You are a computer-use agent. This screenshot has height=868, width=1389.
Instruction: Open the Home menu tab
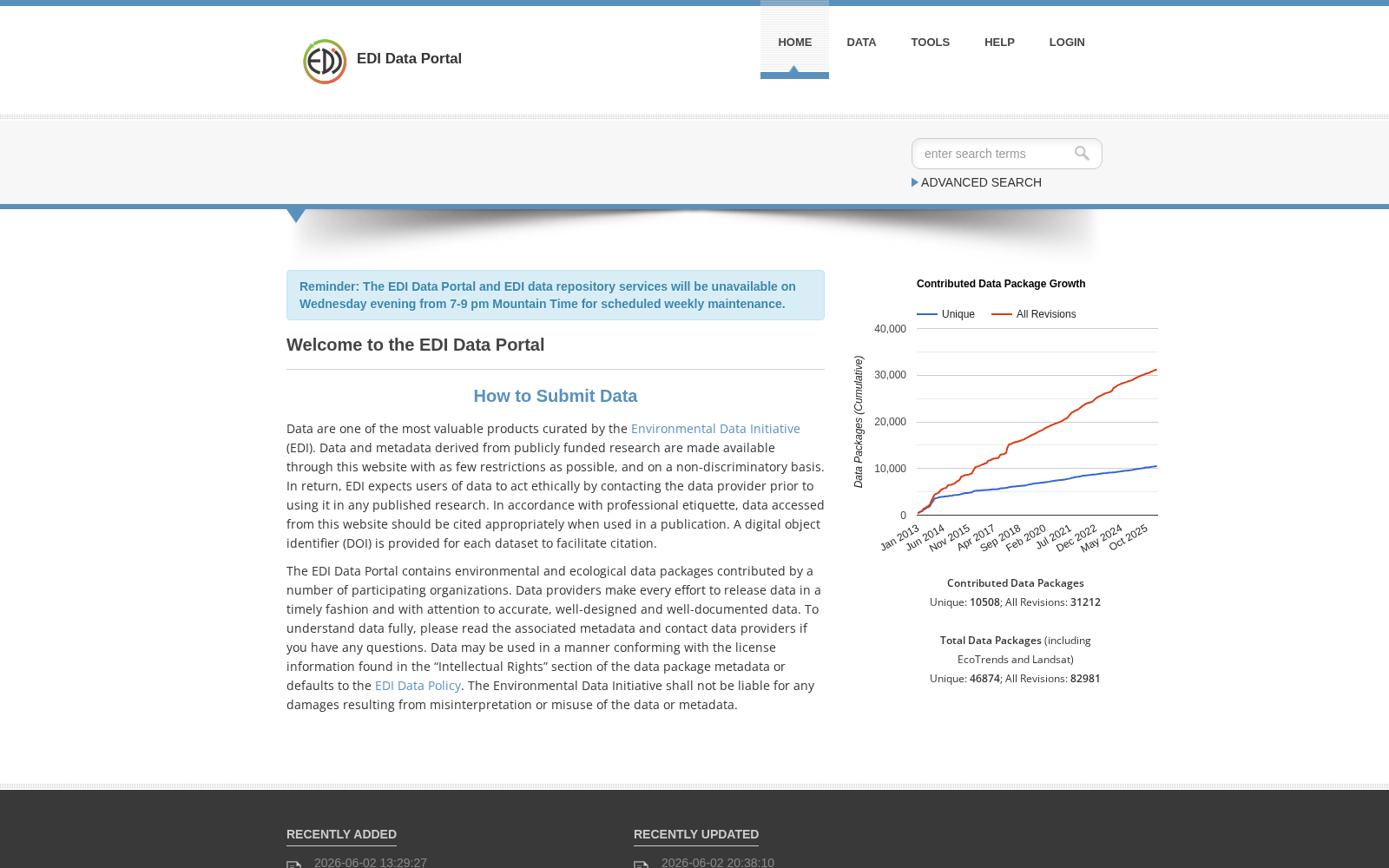794,42
